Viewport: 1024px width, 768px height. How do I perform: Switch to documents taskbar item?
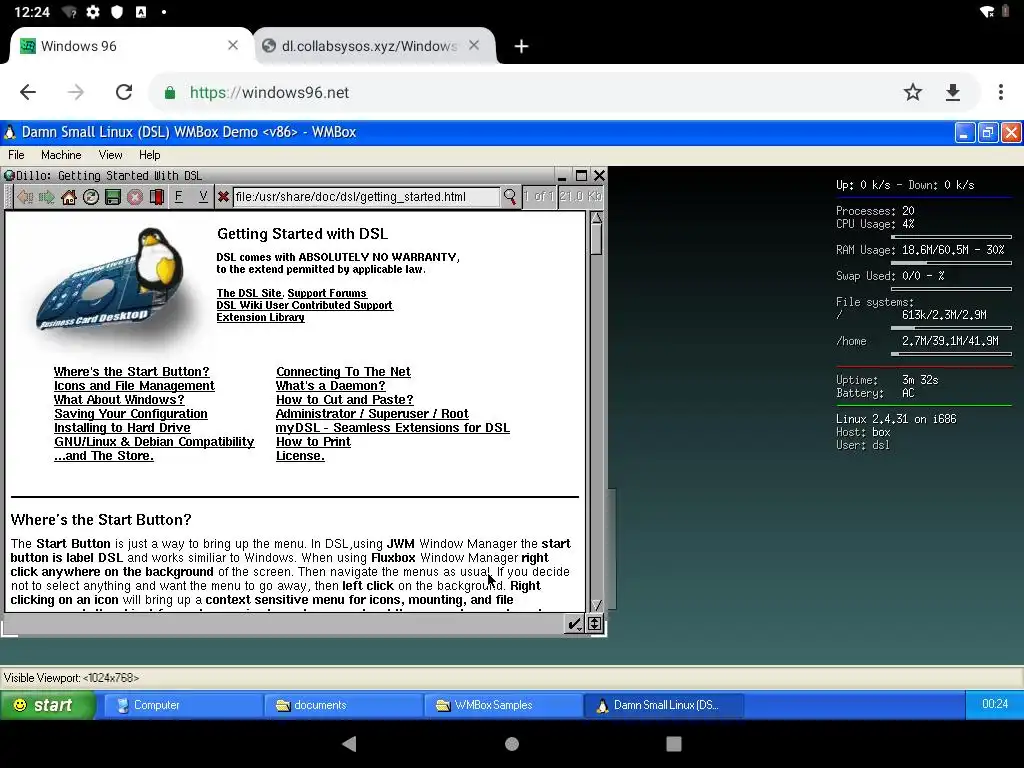(x=342, y=705)
